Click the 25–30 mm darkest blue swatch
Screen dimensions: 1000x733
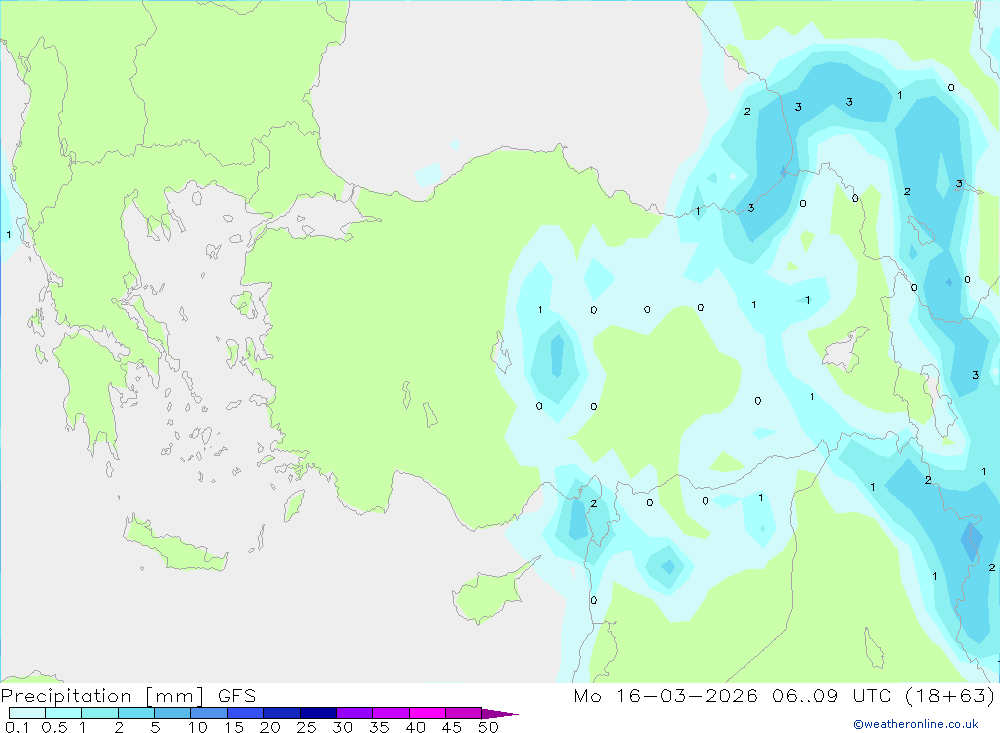click(318, 713)
